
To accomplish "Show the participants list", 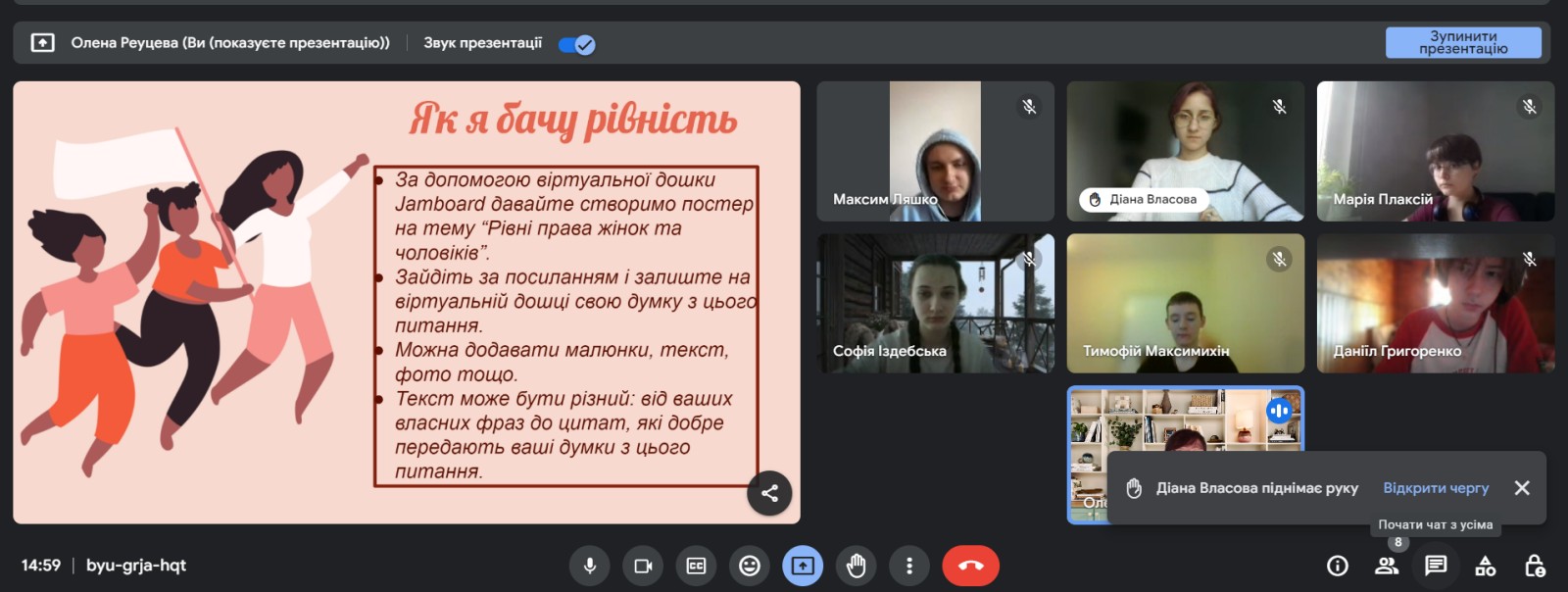I will 1387,566.
